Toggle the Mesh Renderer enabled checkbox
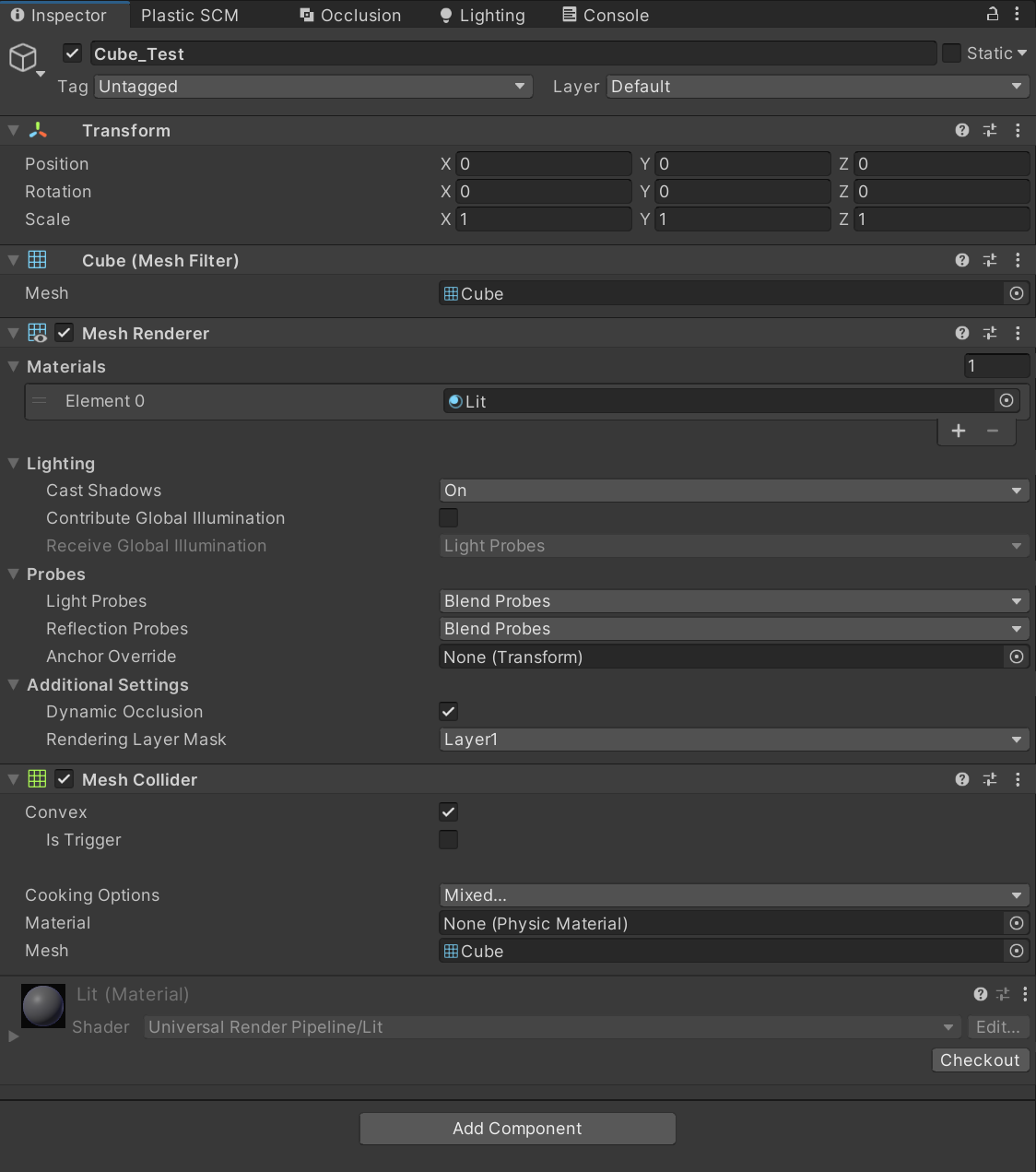This screenshot has width=1036, height=1172. (x=65, y=333)
